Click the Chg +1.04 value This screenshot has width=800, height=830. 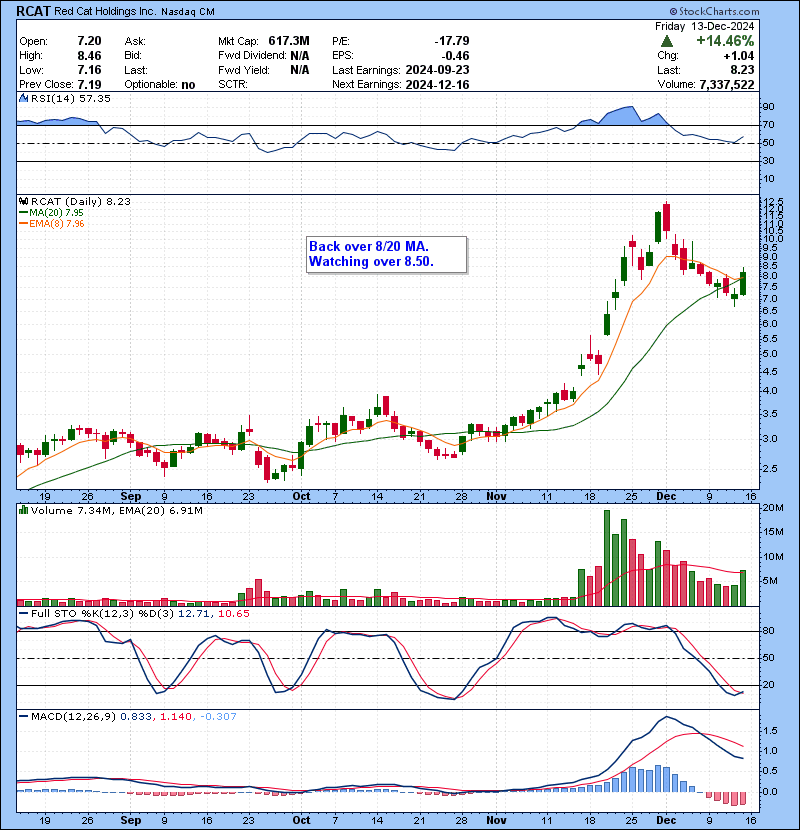tap(739, 56)
